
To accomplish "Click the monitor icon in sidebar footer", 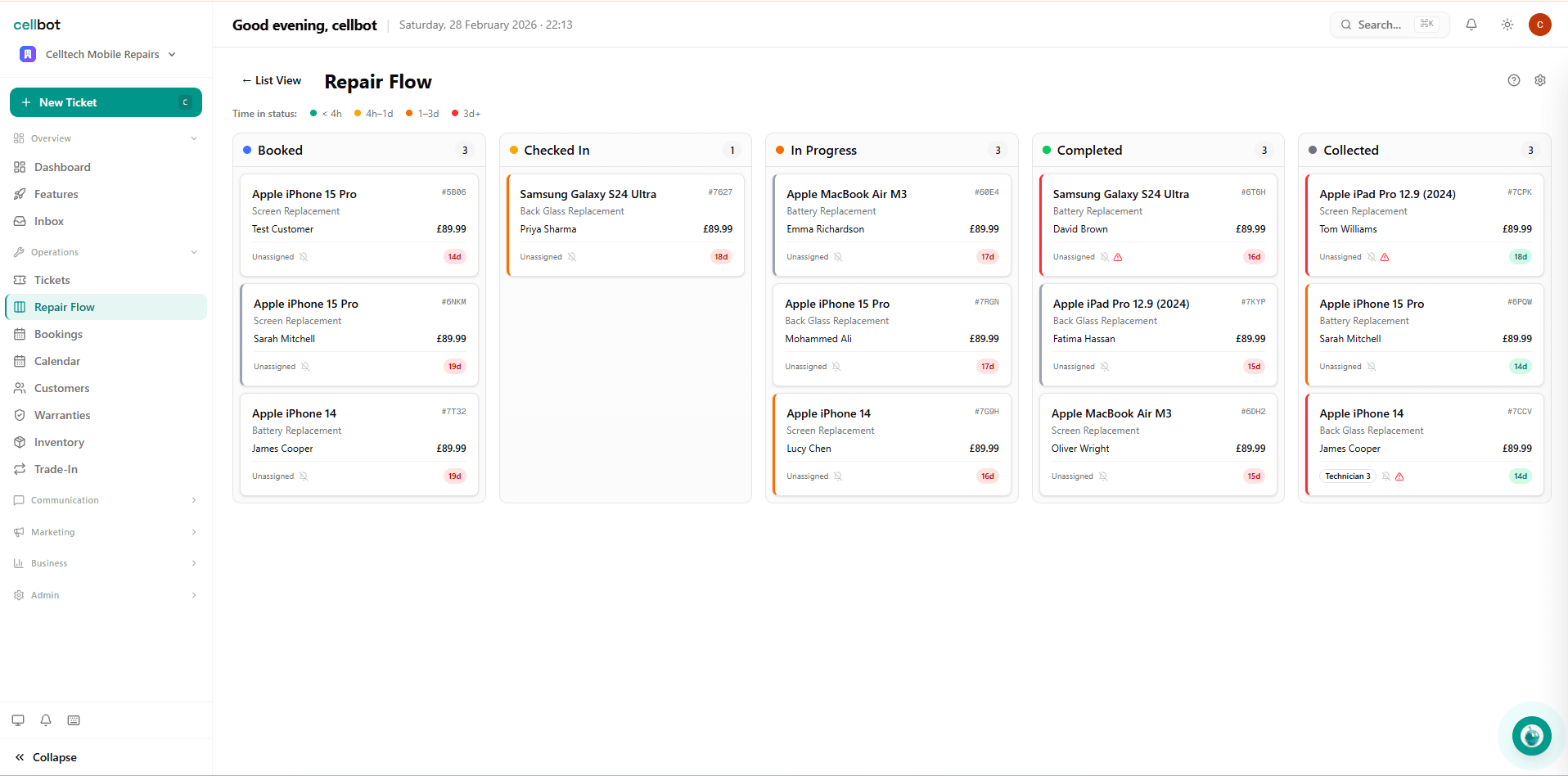I will tap(18, 720).
